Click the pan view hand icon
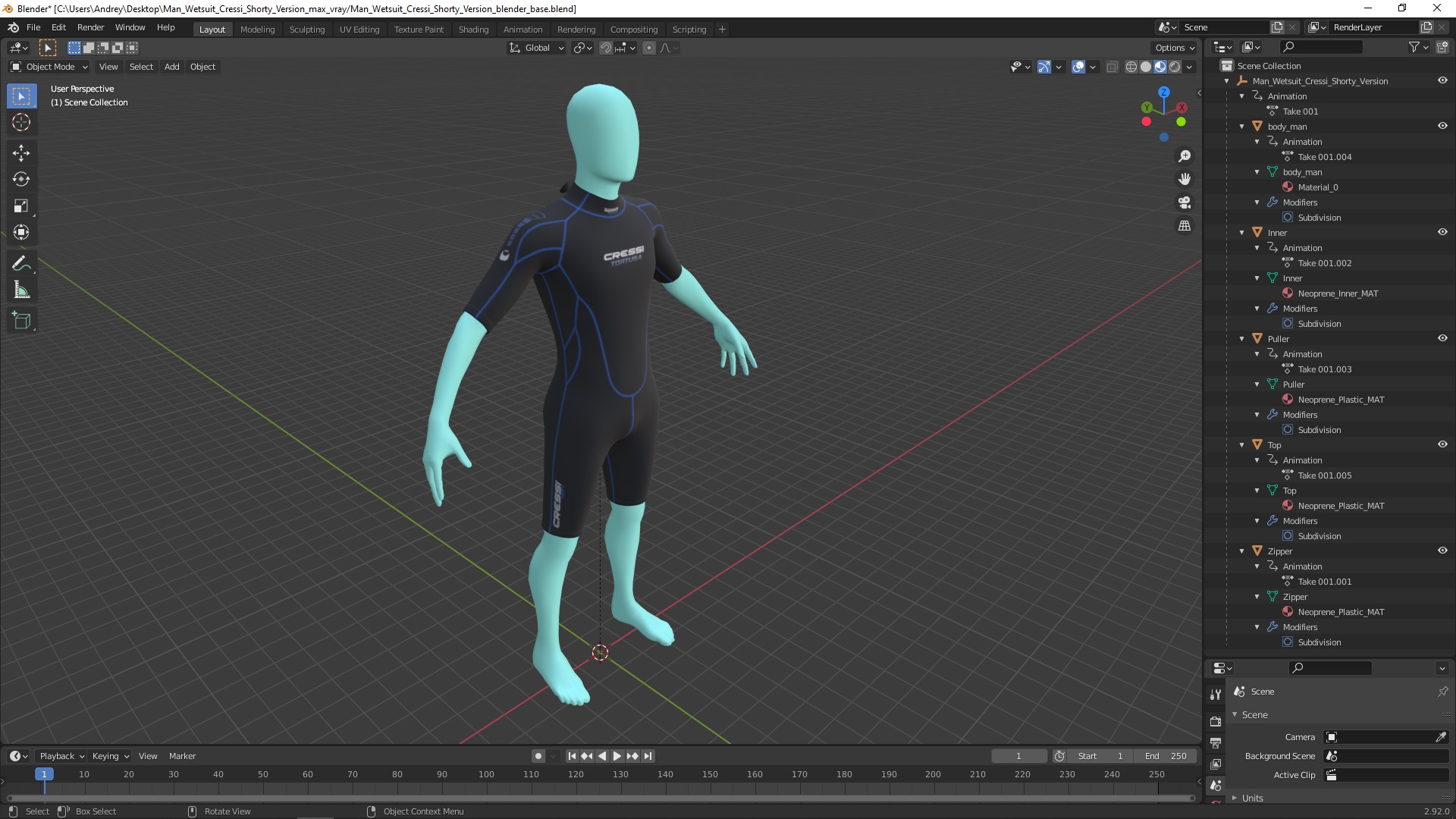 1185,179
